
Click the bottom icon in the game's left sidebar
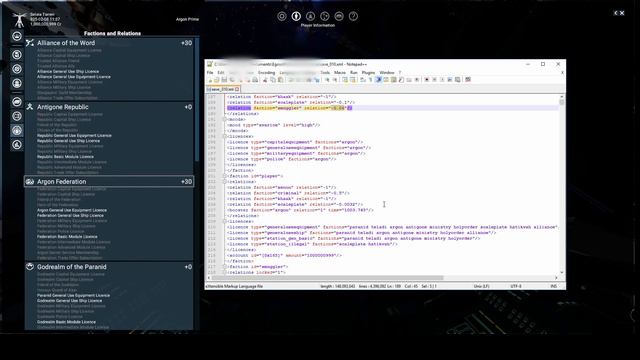(17, 145)
